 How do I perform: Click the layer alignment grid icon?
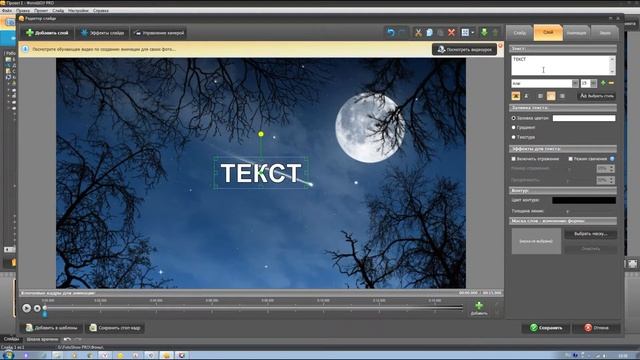[465, 33]
